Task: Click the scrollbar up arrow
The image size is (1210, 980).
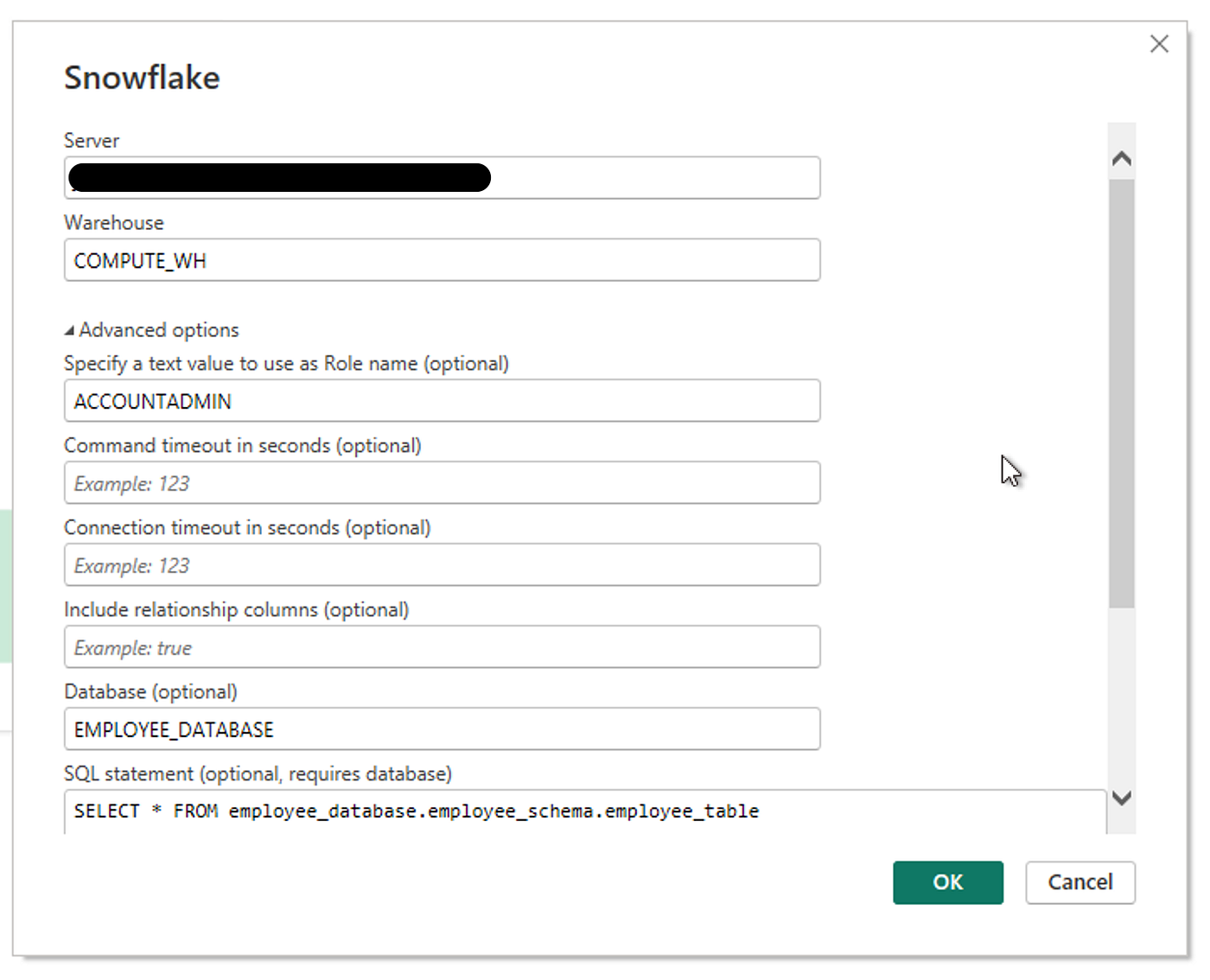Action: tap(1122, 159)
